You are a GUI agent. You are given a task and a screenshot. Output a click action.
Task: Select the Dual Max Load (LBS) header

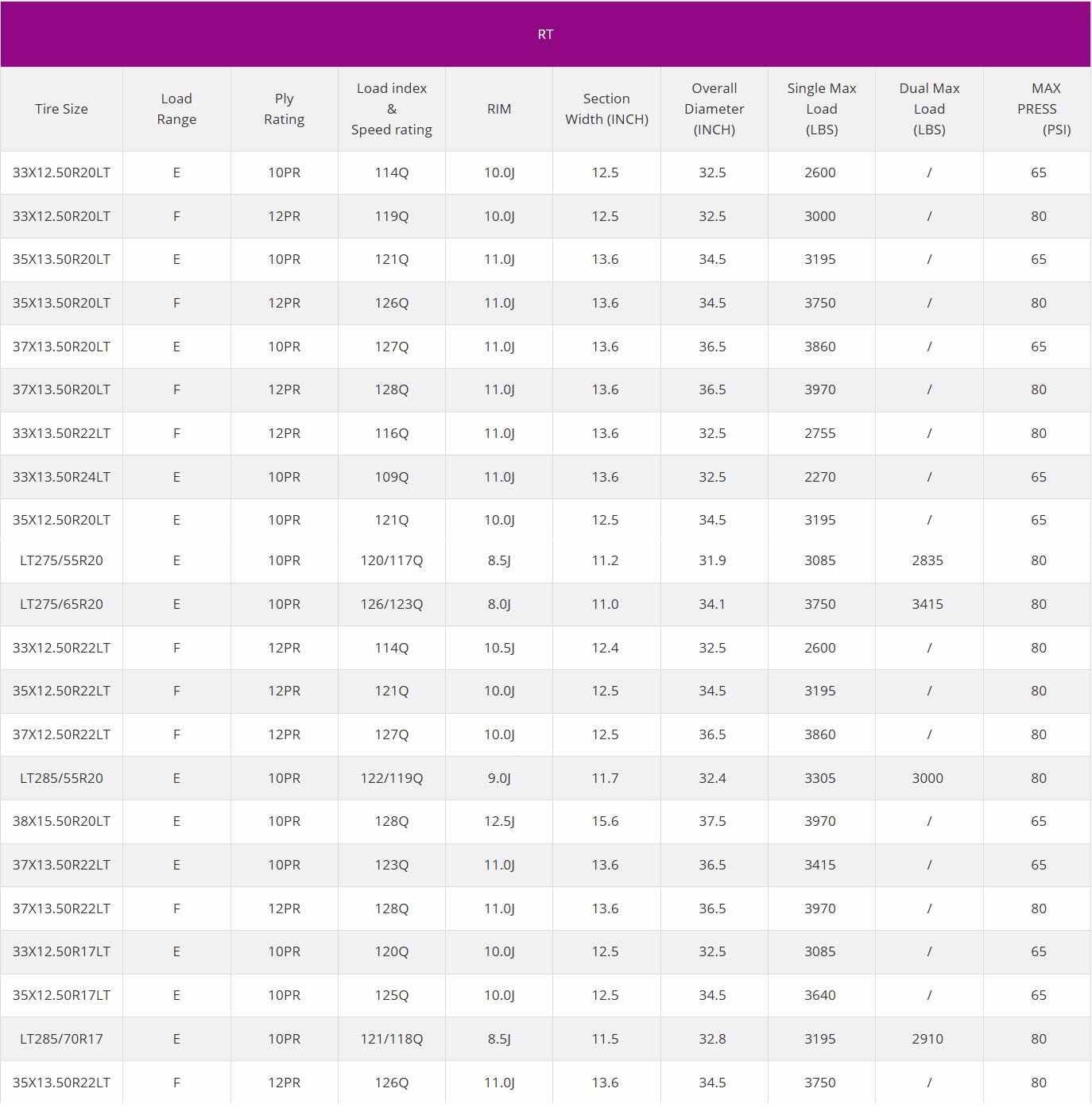(x=929, y=109)
